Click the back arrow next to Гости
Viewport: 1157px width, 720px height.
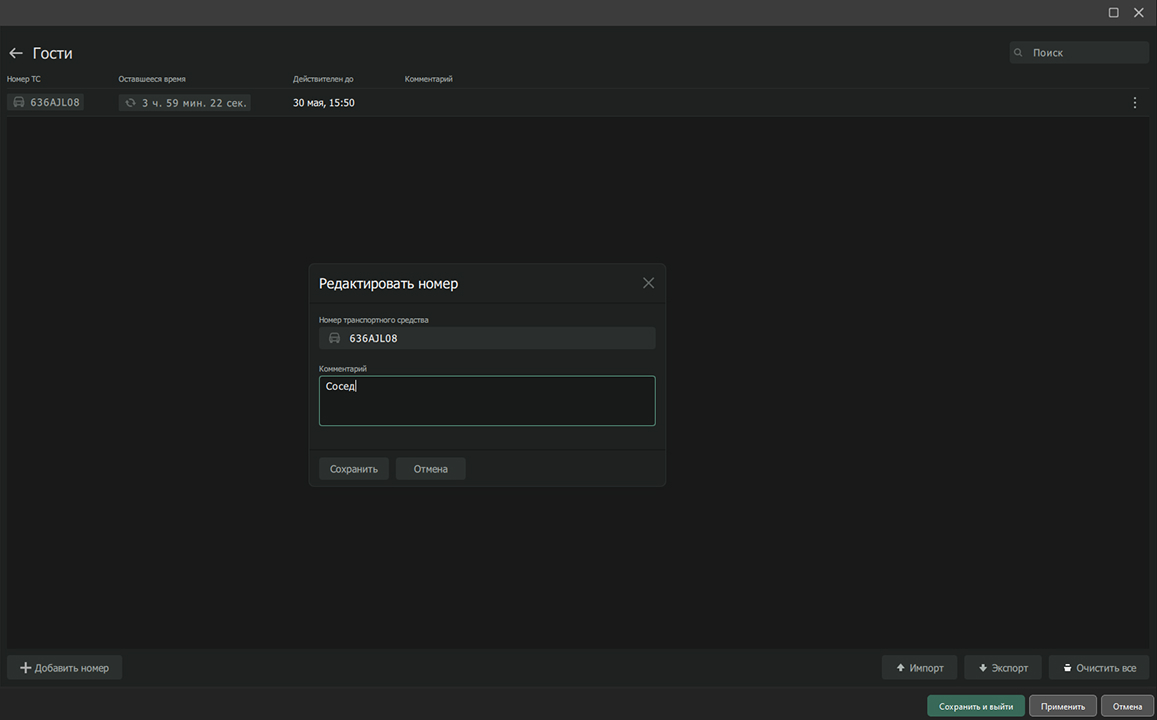pos(16,53)
